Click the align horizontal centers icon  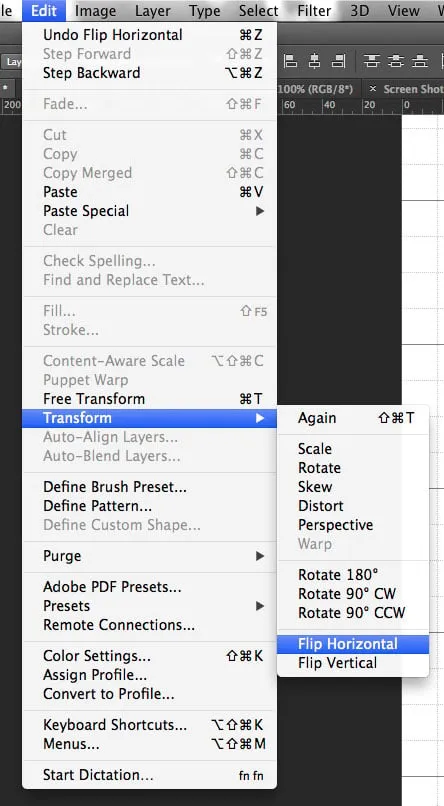pos(314,62)
